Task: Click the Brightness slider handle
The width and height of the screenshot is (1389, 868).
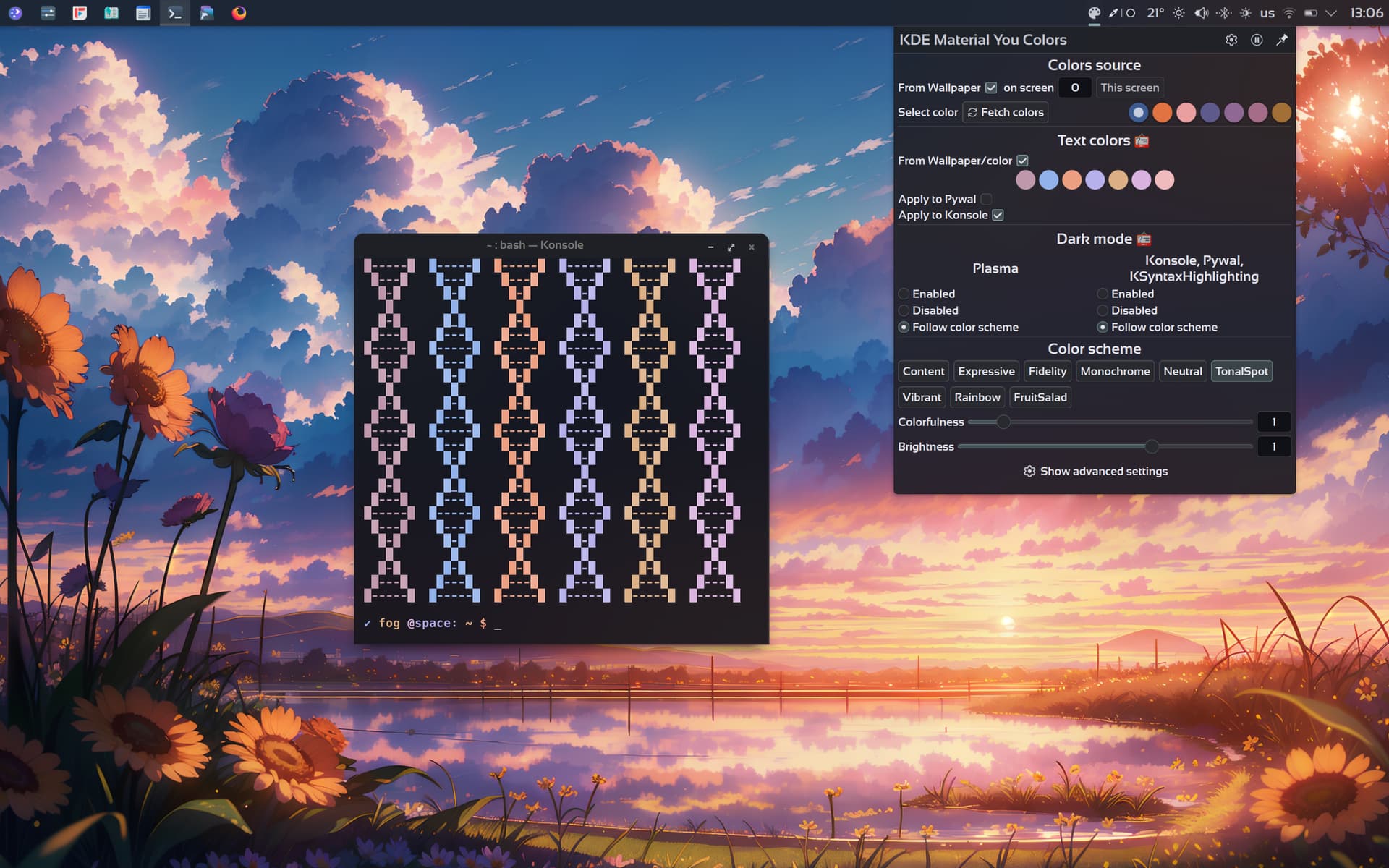Action: tap(1152, 446)
